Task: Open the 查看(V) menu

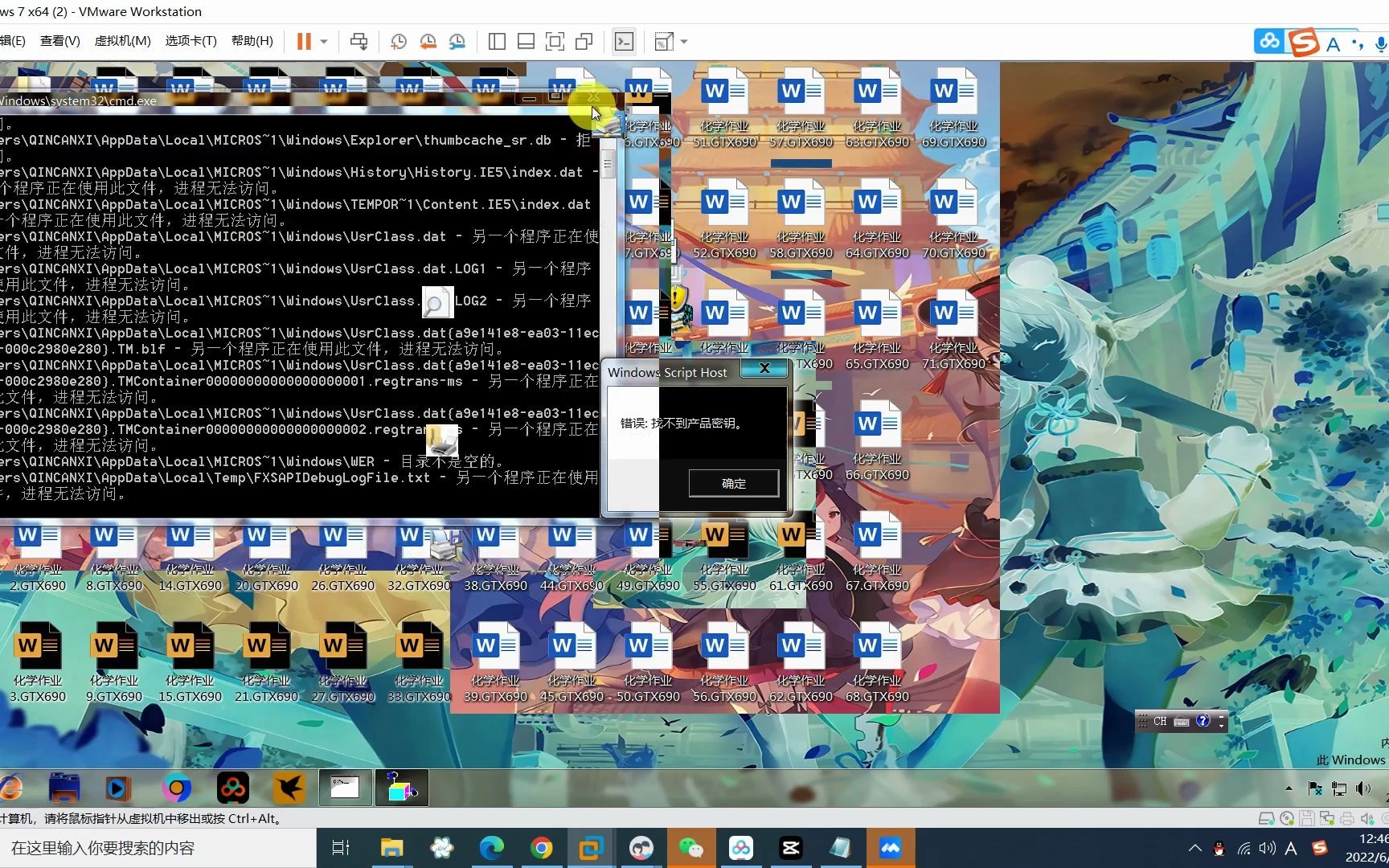Action: [x=60, y=41]
